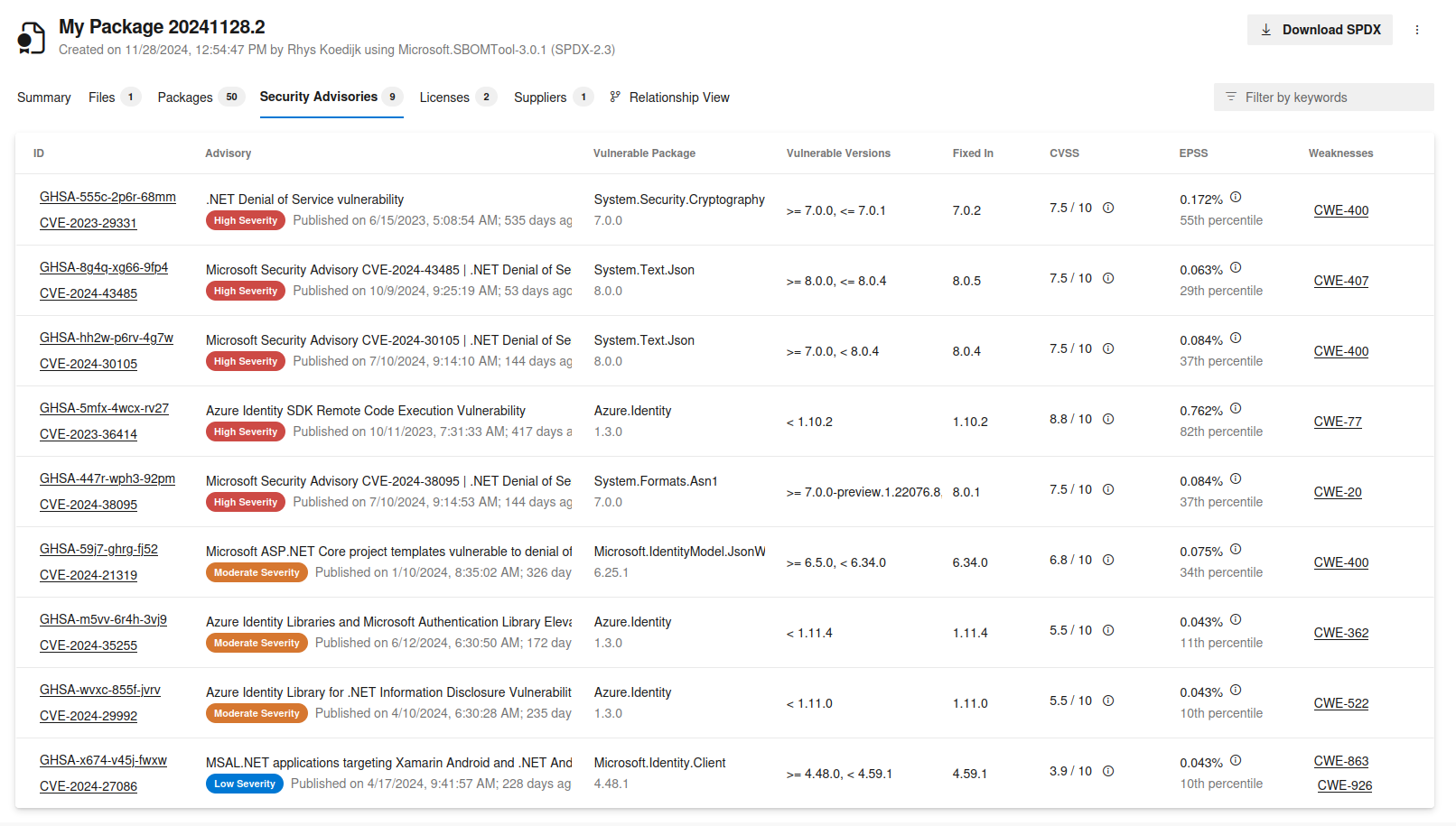This screenshot has height=826, width=1456.
Task: Click the Download SPDX button
Action: tap(1320, 29)
